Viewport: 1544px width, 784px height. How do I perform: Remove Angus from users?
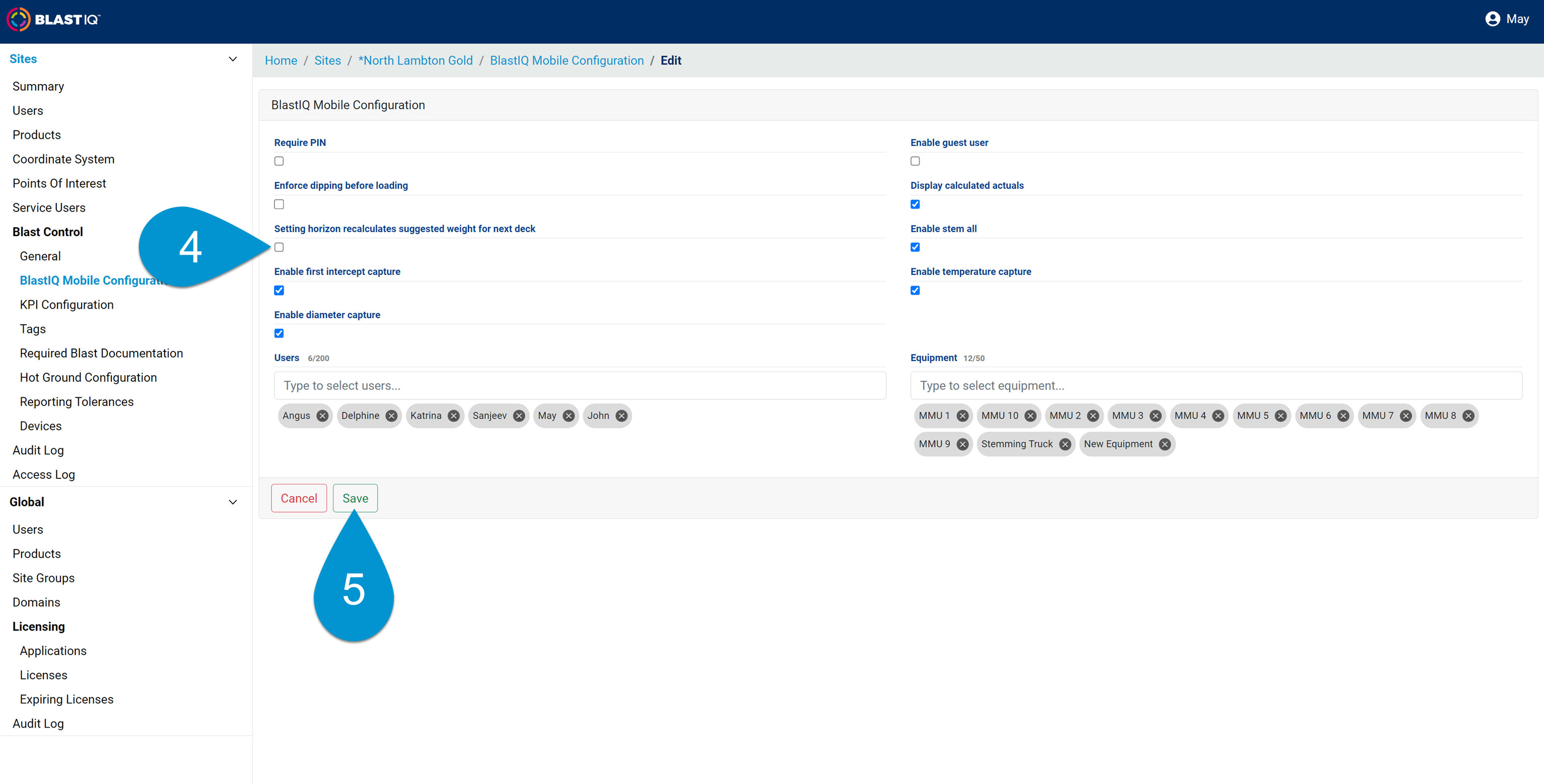pyautogui.click(x=322, y=415)
